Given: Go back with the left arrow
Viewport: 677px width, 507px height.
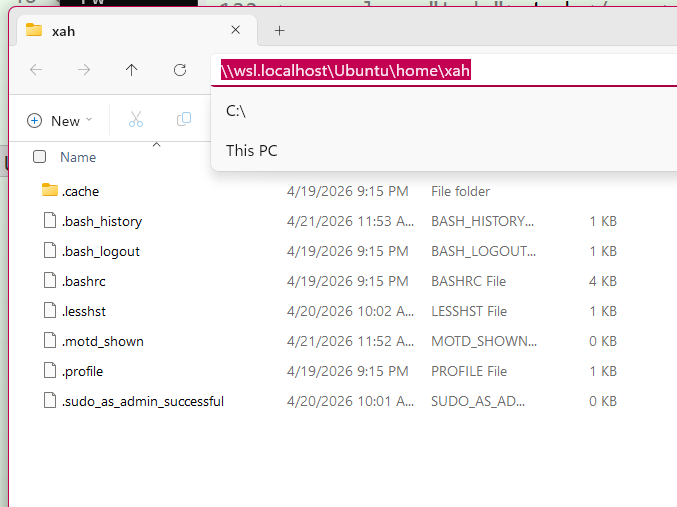Looking at the screenshot, I should tap(36, 70).
